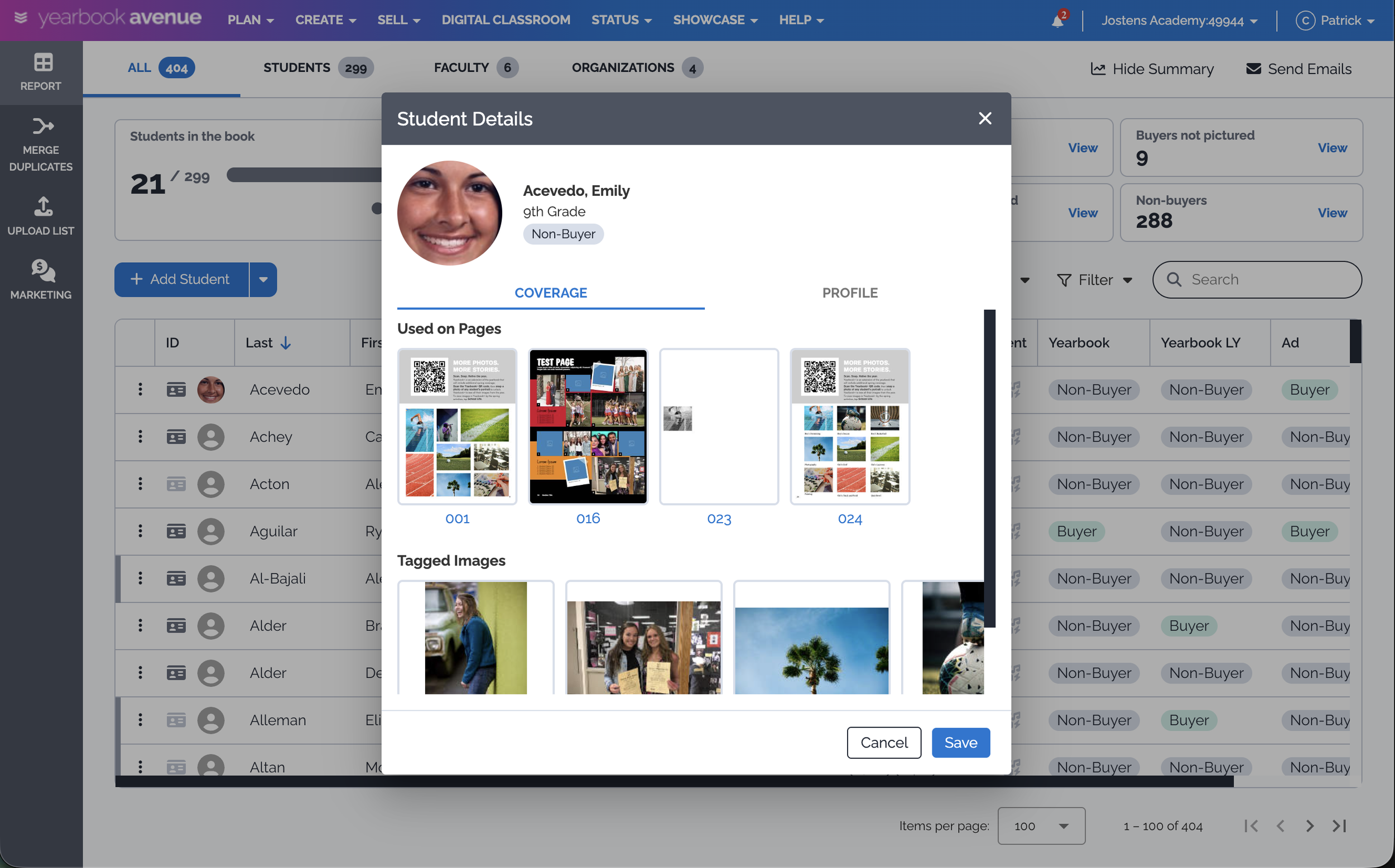Image resolution: width=1395 pixels, height=868 pixels.
Task: Open row options menu for Acevedo
Action: (140, 389)
